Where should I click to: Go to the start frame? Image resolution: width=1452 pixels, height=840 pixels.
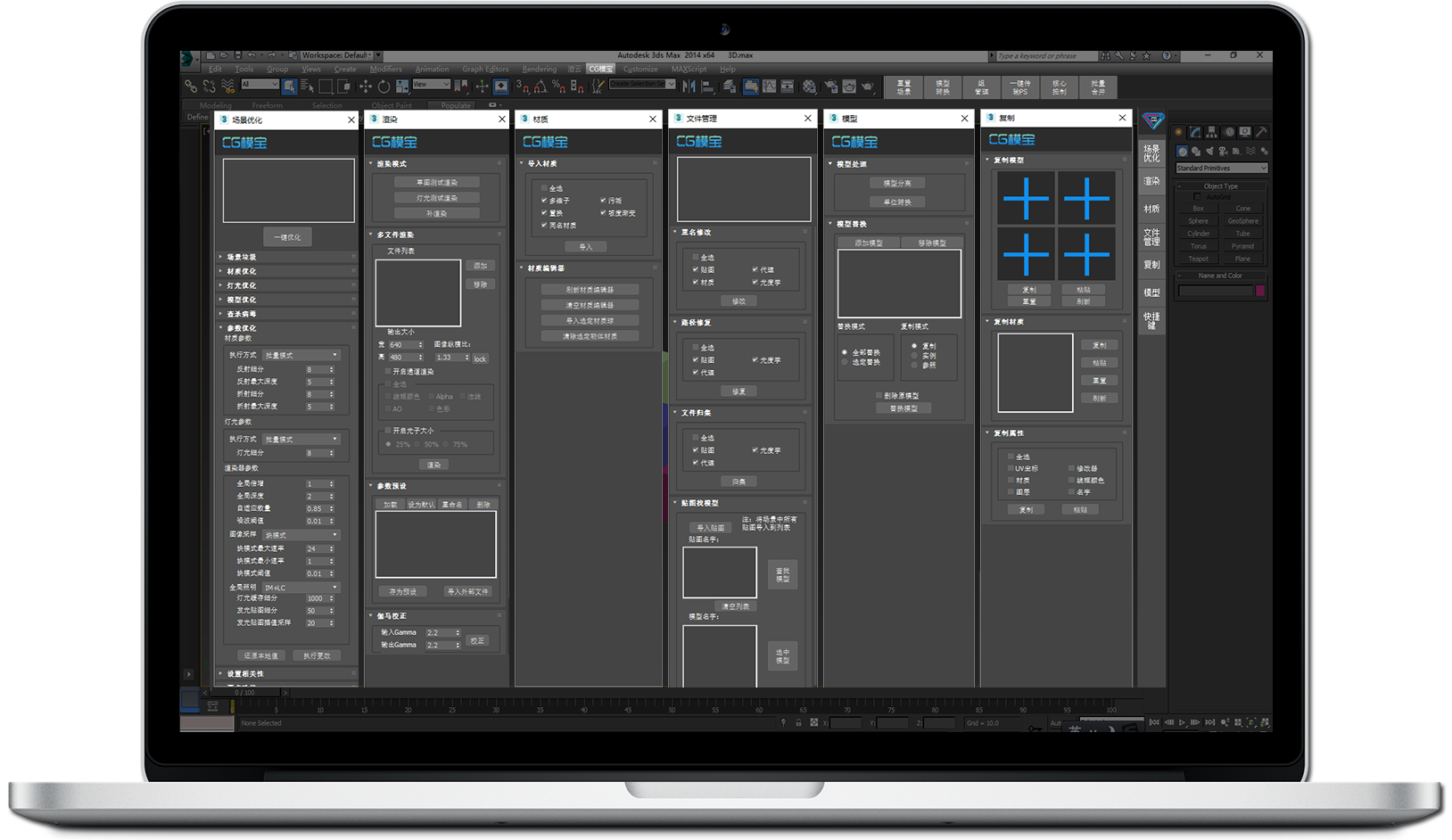click(x=1154, y=722)
